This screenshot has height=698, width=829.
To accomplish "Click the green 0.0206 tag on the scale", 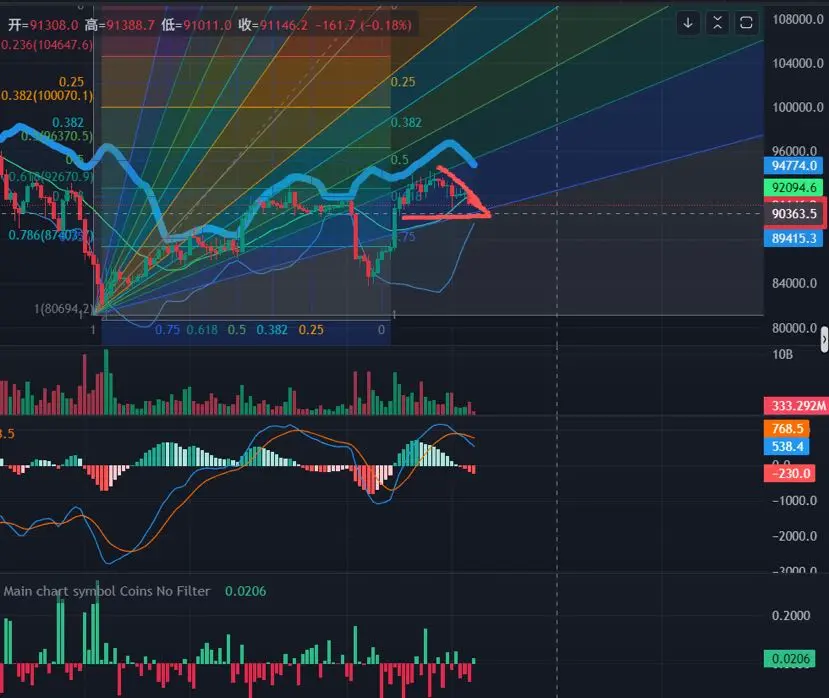I will point(789,658).
